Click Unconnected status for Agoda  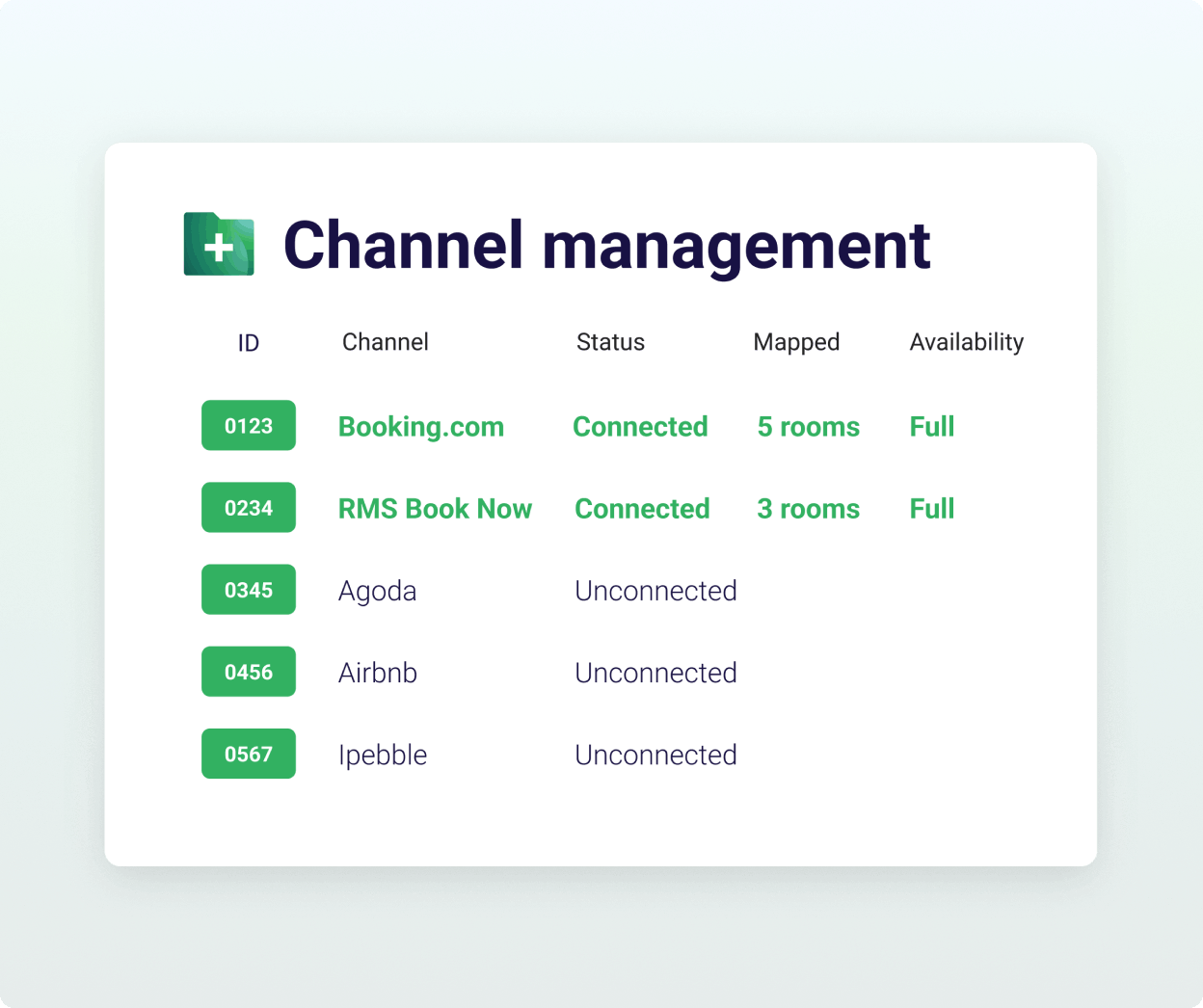tap(655, 591)
